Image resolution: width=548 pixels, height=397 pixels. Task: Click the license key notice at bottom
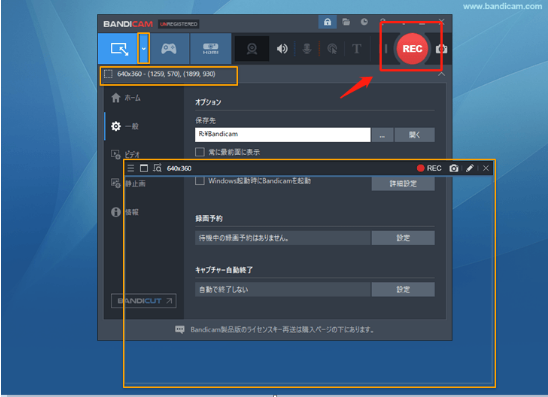pyautogui.click(x=282, y=330)
